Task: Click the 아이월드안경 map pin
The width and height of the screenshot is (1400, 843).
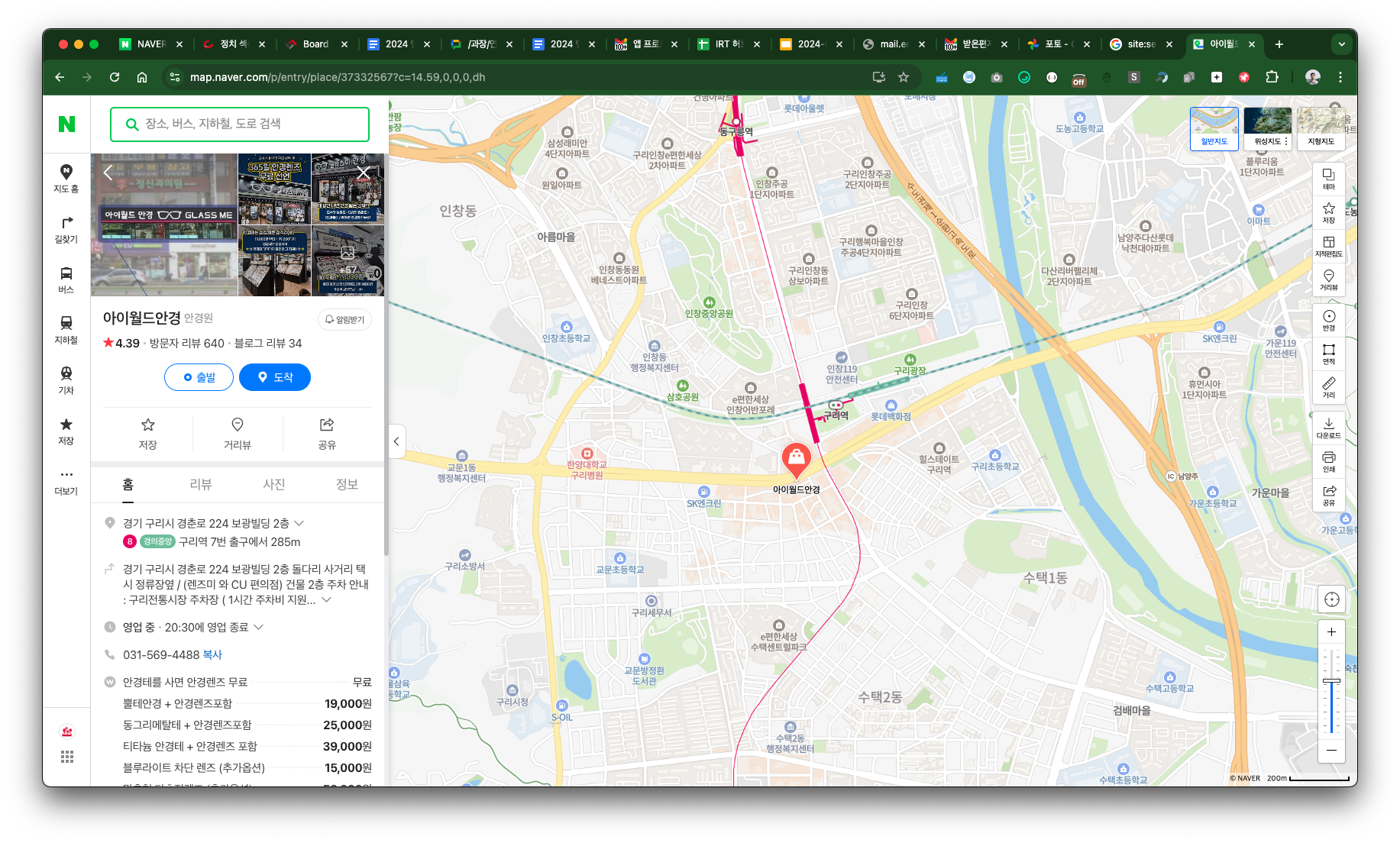Action: point(796,460)
